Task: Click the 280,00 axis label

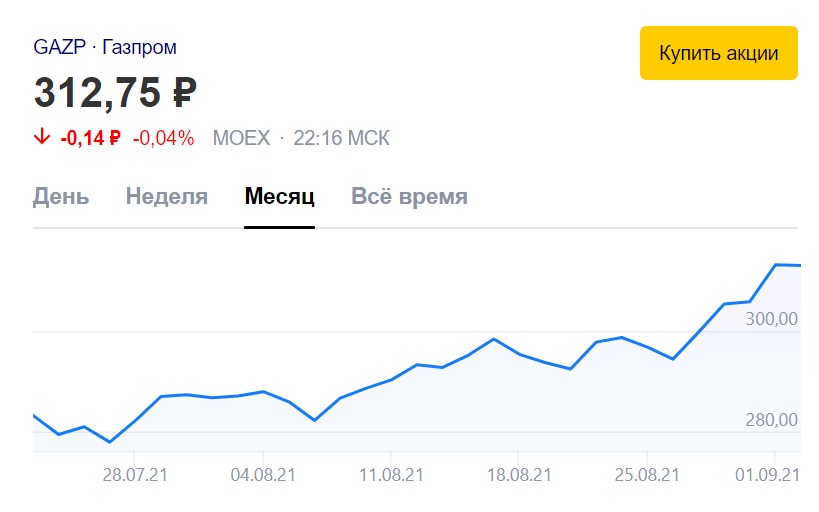Action: [771, 420]
